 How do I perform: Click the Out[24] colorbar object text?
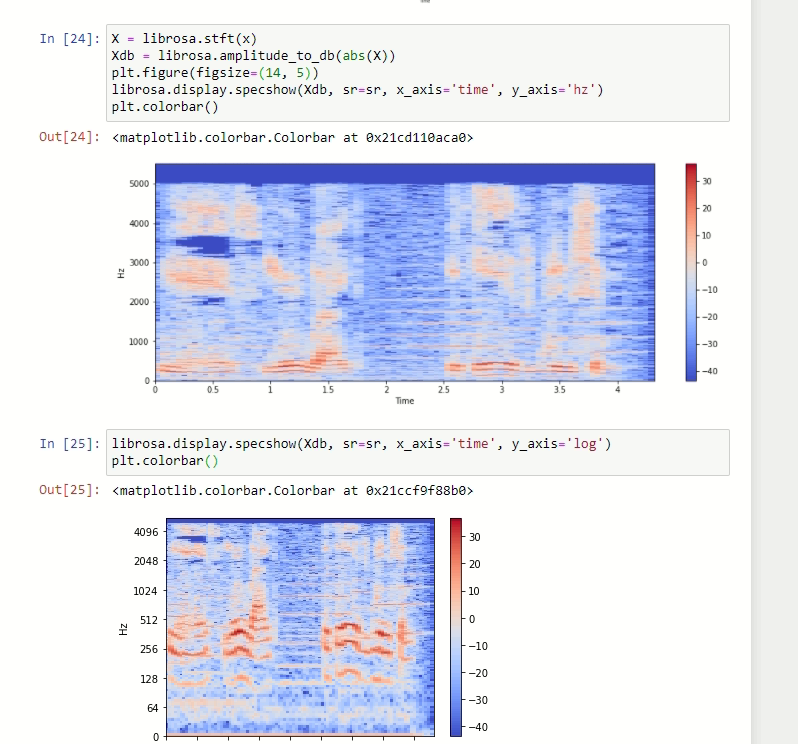click(293, 138)
